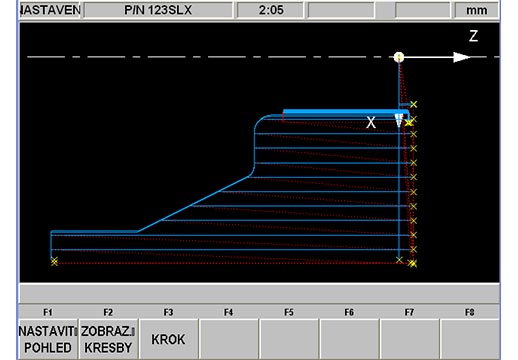This screenshot has height=360, width=518.
Task: Click the F3 key label
Action: (168, 312)
